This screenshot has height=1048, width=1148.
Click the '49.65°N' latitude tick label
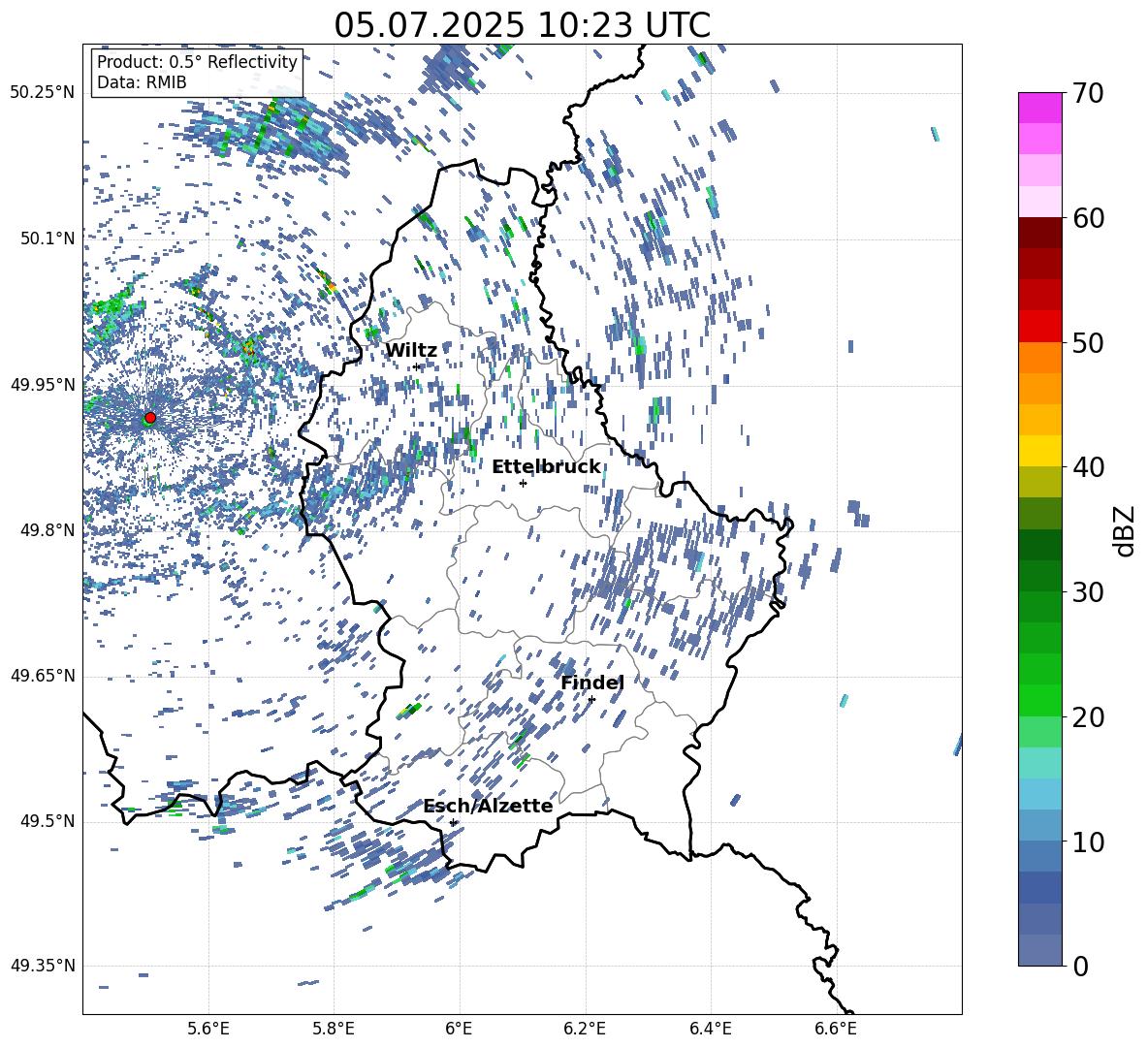point(43,676)
